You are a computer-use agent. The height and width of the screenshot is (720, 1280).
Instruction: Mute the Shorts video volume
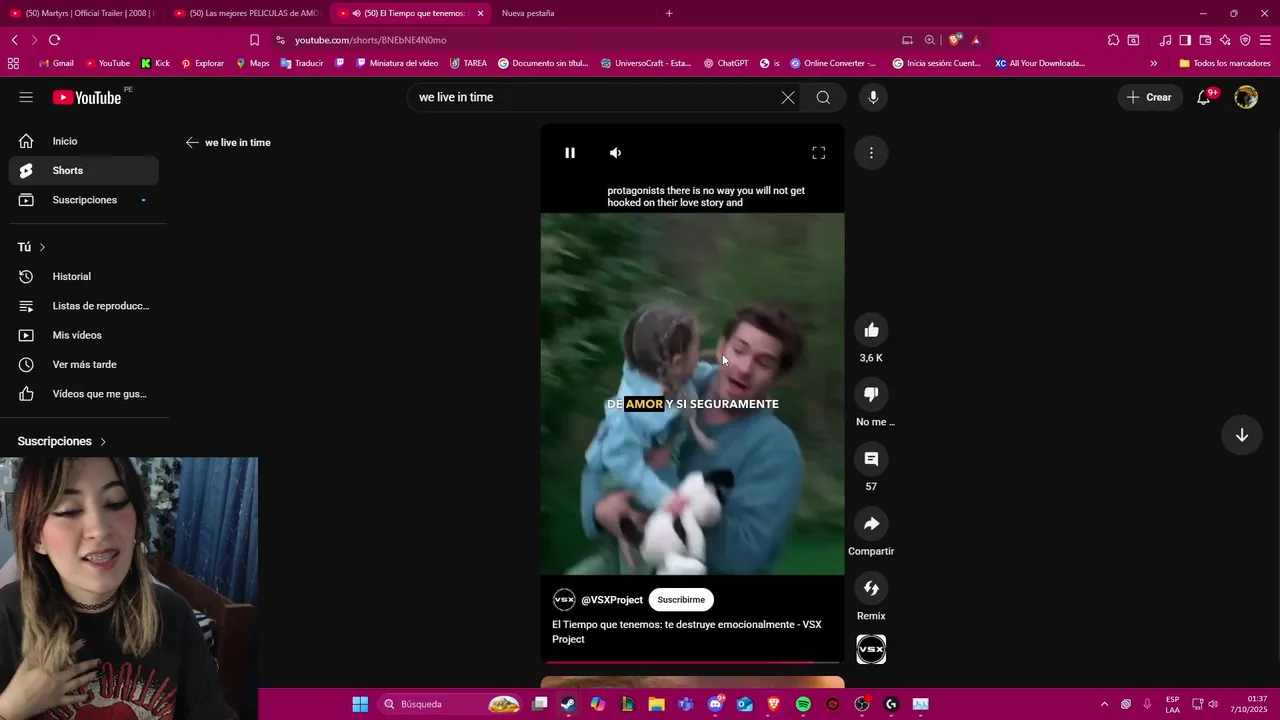[x=616, y=153]
